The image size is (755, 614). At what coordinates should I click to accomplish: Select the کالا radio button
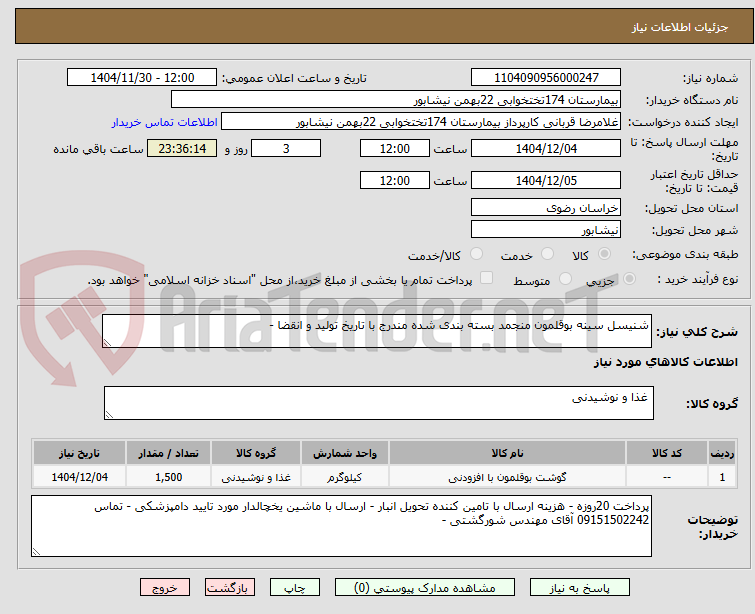pyautogui.click(x=604, y=254)
